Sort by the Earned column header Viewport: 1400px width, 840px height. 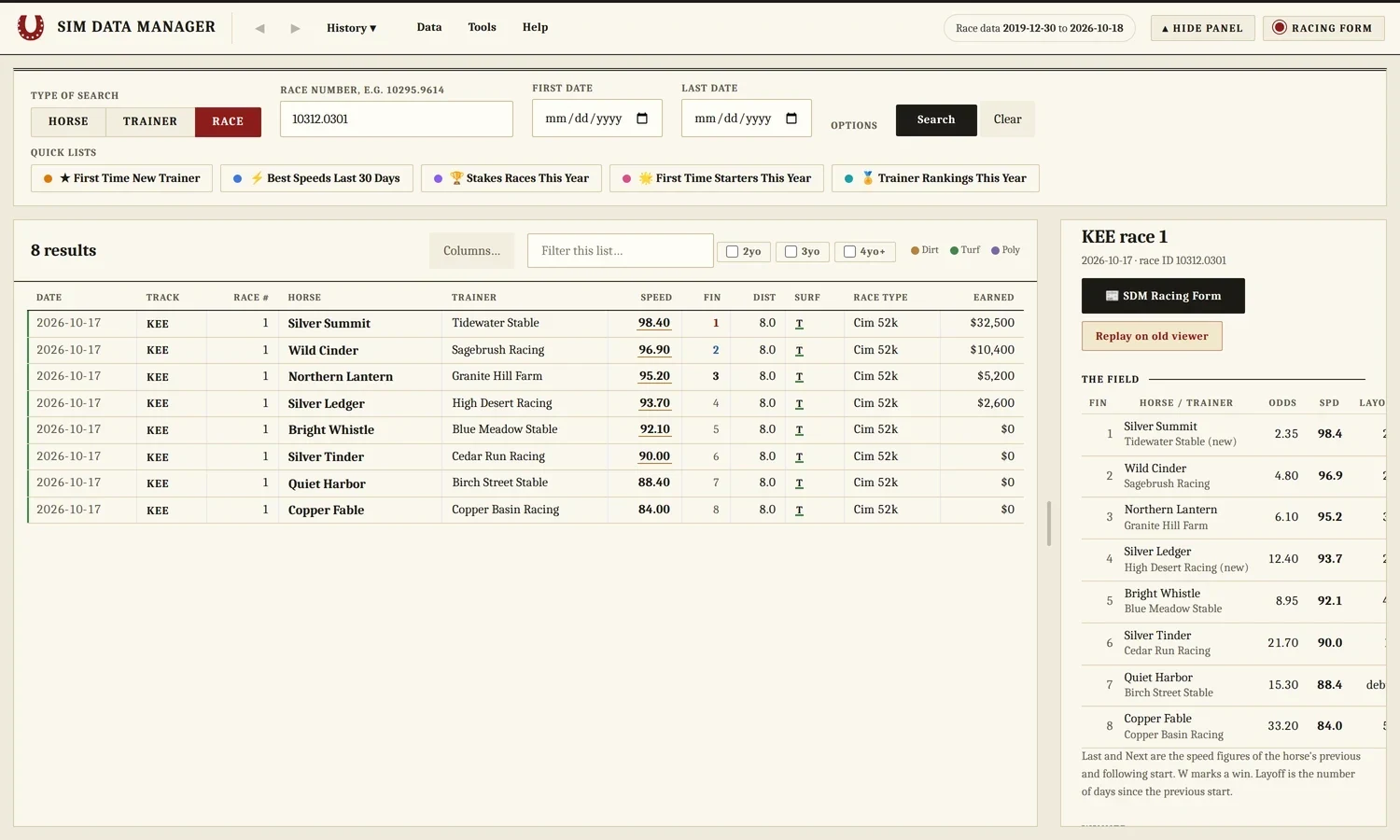tap(993, 298)
